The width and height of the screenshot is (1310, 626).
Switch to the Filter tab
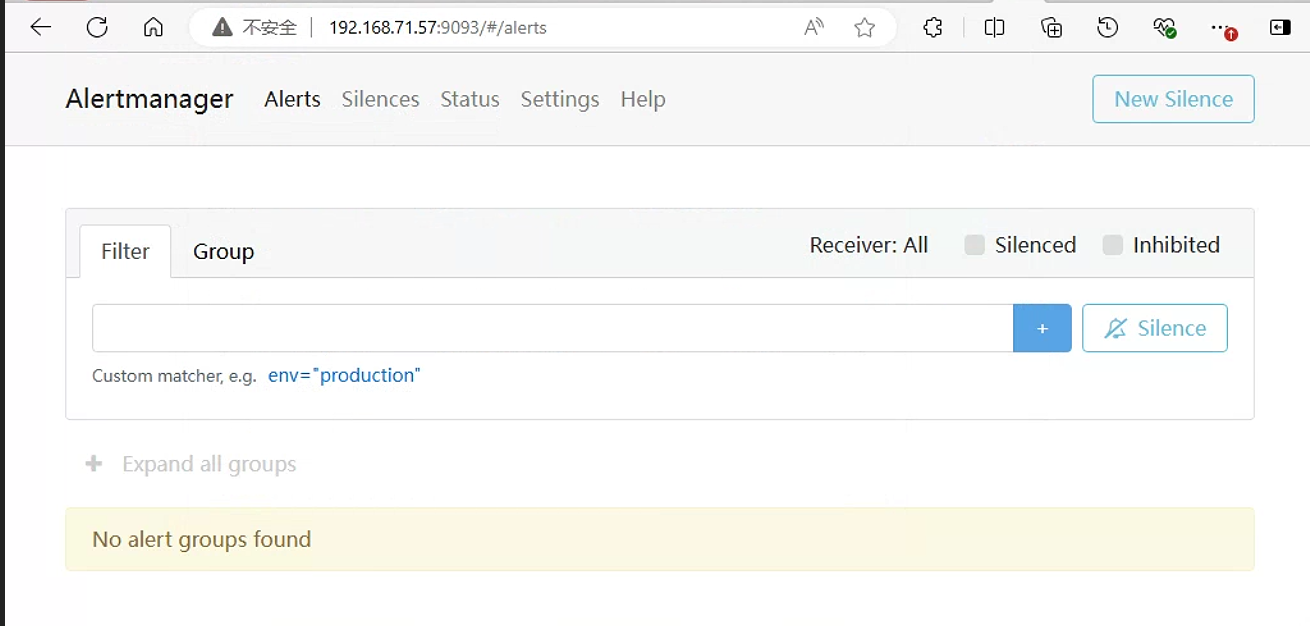[x=125, y=251]
